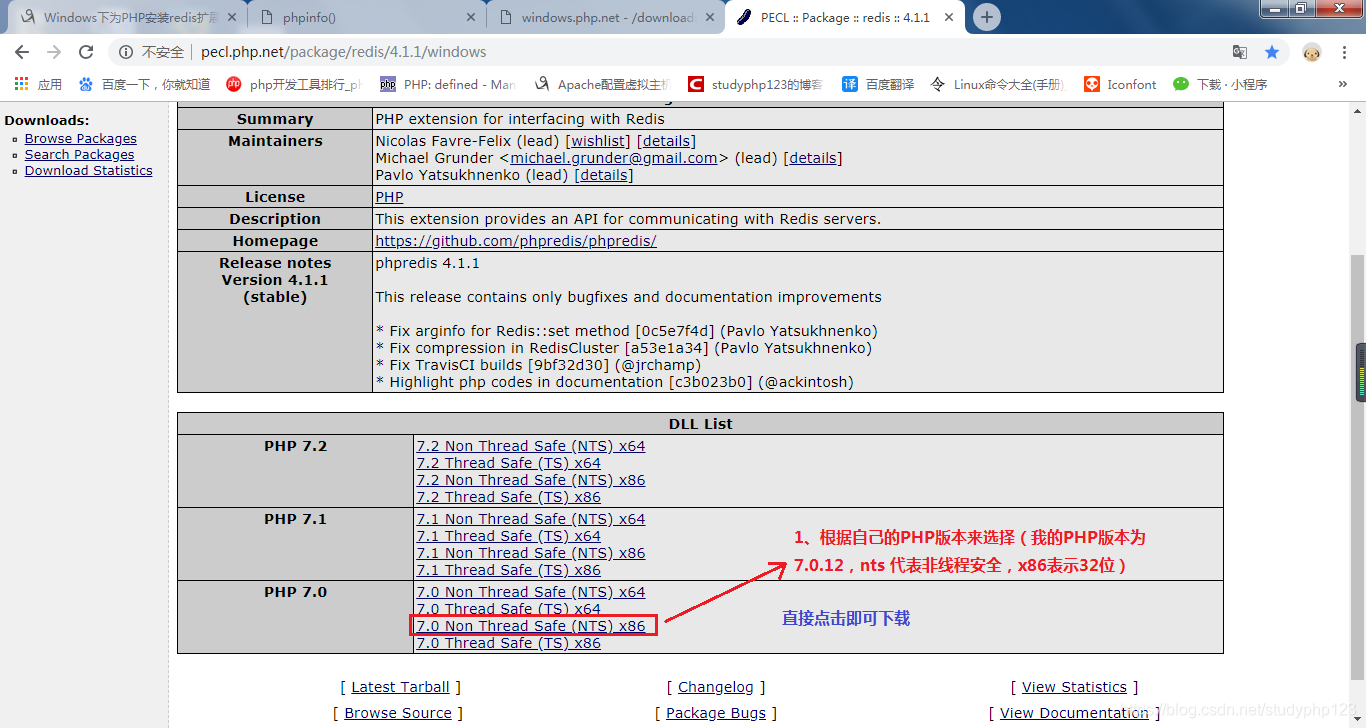The image size is (1366, 728).
Task: Show more bookmarks with the chevron
Action: (x=1342, y=84)
